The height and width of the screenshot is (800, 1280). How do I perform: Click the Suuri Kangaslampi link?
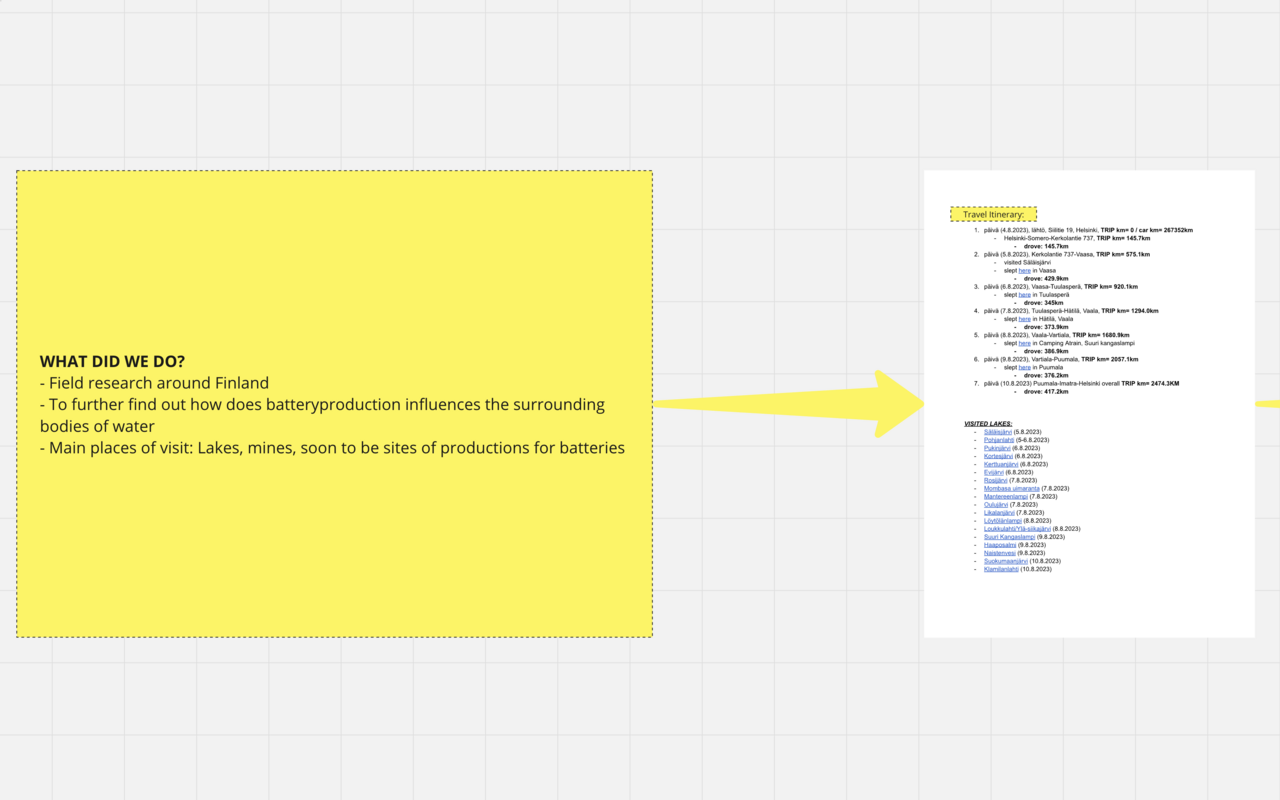coord(1009,537)
